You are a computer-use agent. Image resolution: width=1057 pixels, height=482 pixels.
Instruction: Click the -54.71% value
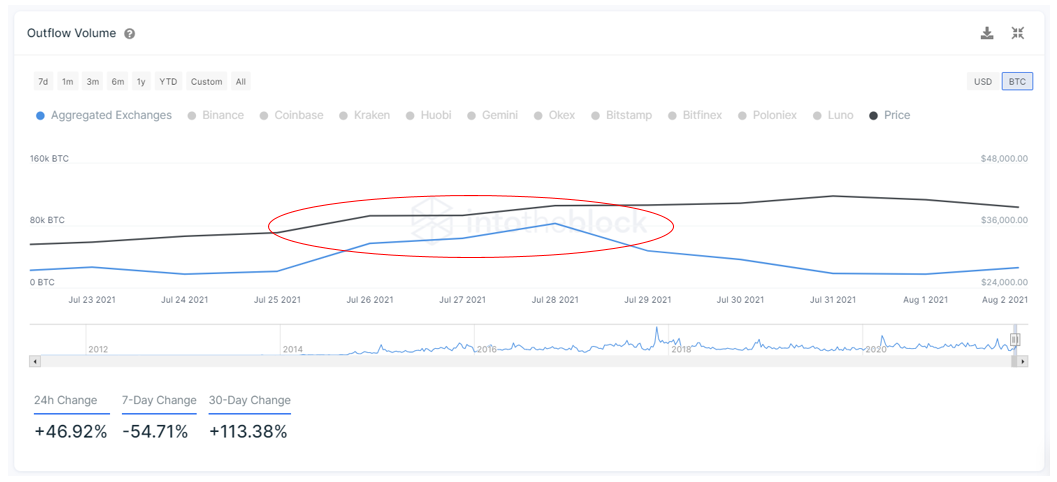tap(155, 432)
